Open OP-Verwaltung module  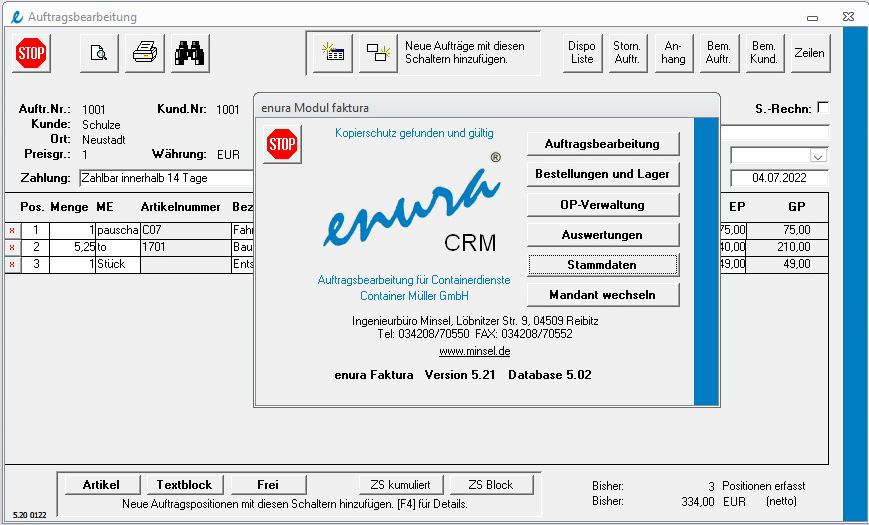coord(602,205)
